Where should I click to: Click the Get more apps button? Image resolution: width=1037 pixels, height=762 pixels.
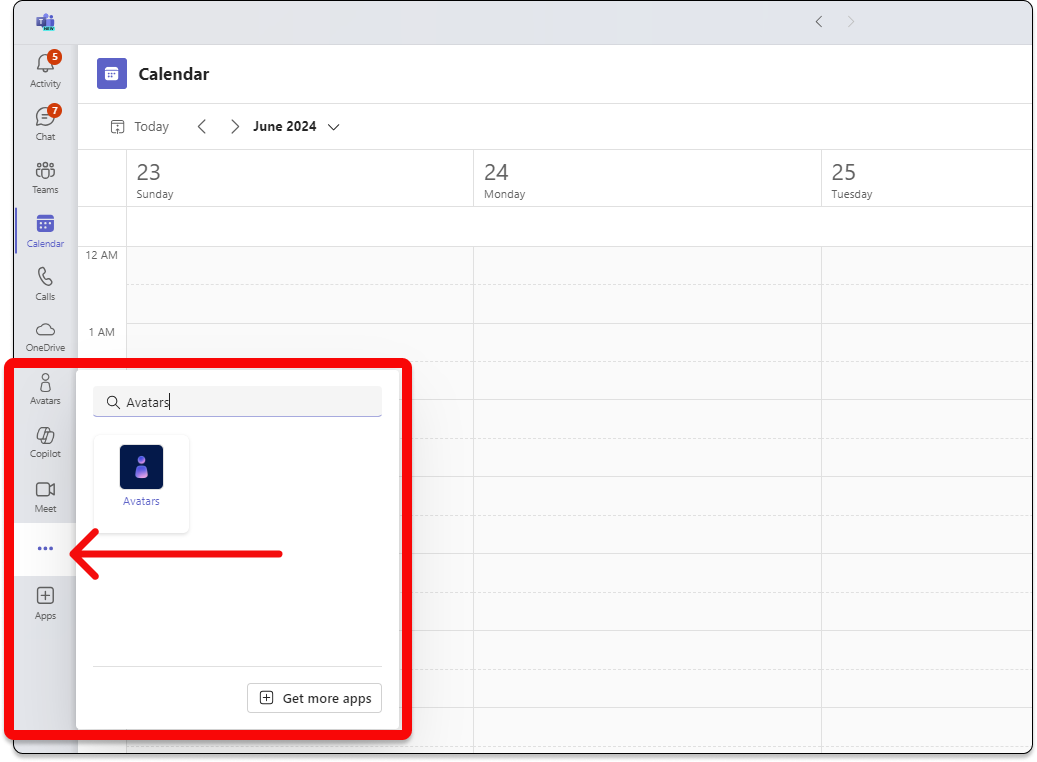click(314, 698)
